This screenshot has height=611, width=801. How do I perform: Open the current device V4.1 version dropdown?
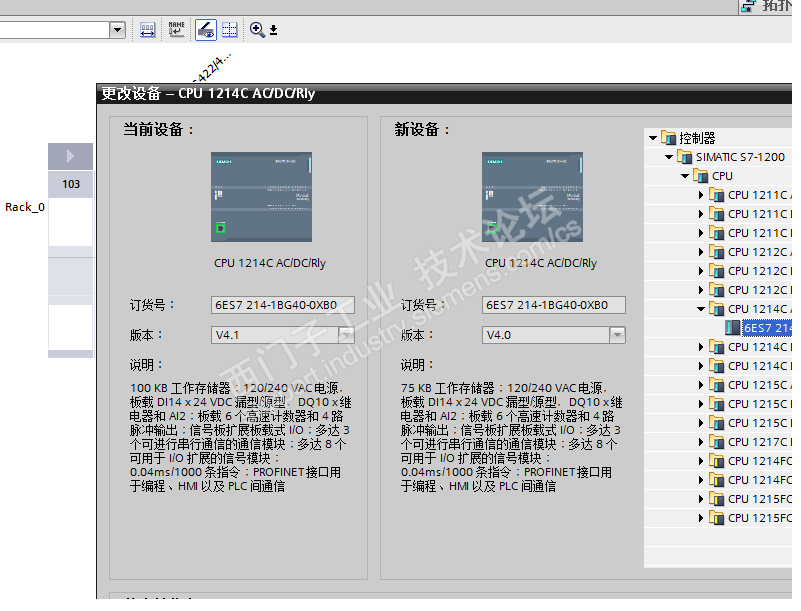(346, 335)
